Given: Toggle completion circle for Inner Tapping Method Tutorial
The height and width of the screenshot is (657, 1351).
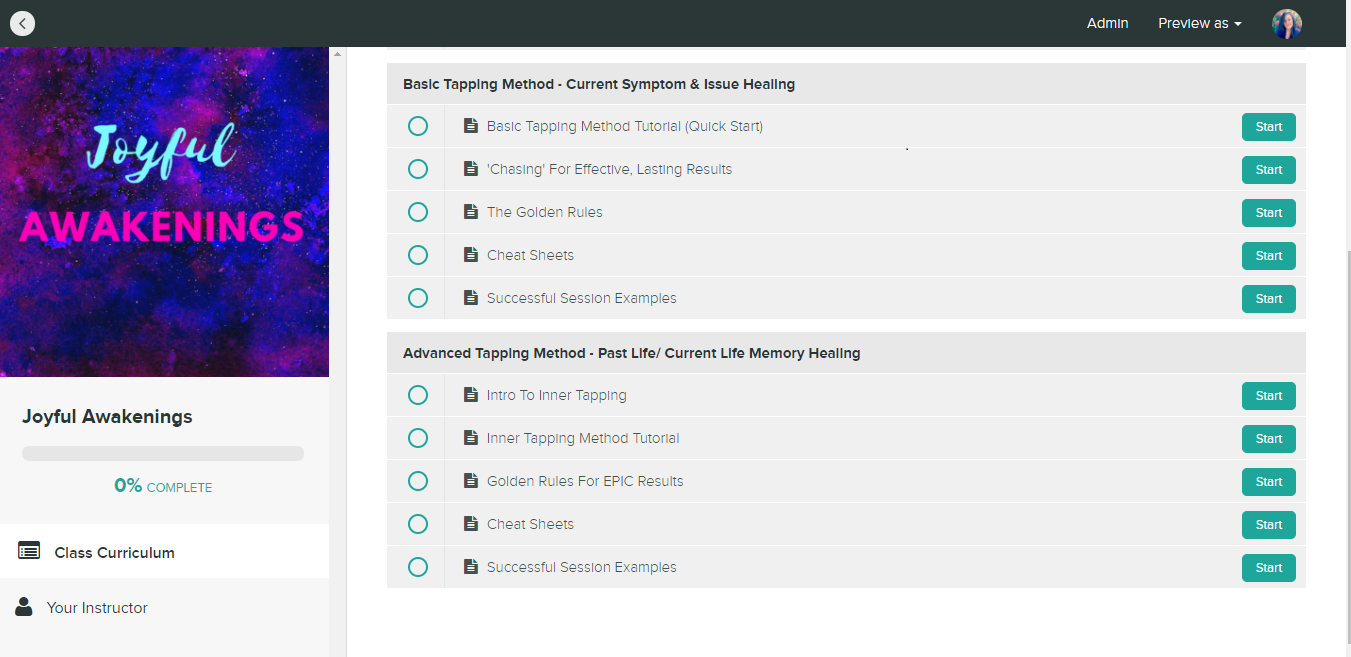Looking at the screenshot, I should [418, 438].
